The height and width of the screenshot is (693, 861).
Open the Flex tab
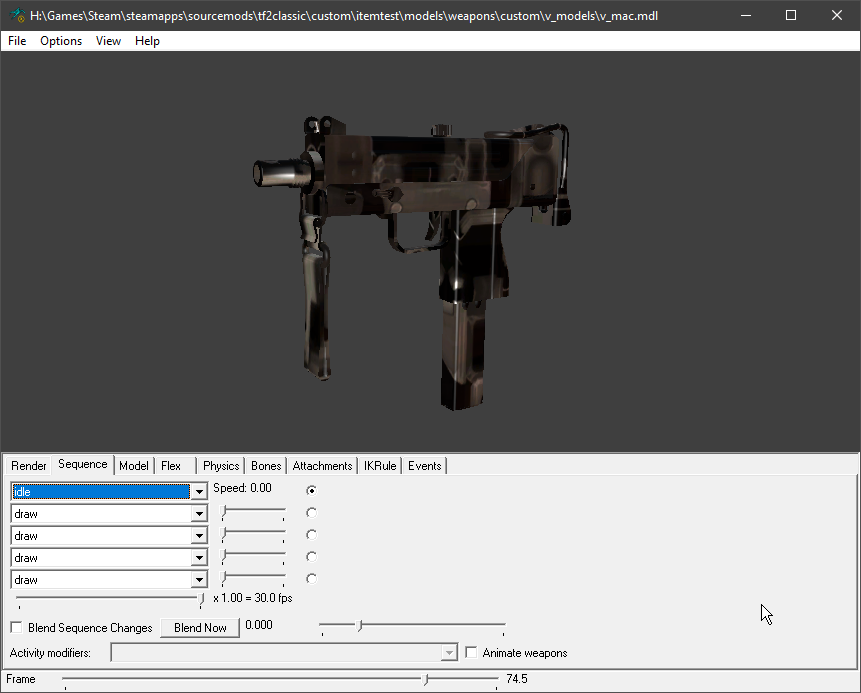click(x=171, y=466)
